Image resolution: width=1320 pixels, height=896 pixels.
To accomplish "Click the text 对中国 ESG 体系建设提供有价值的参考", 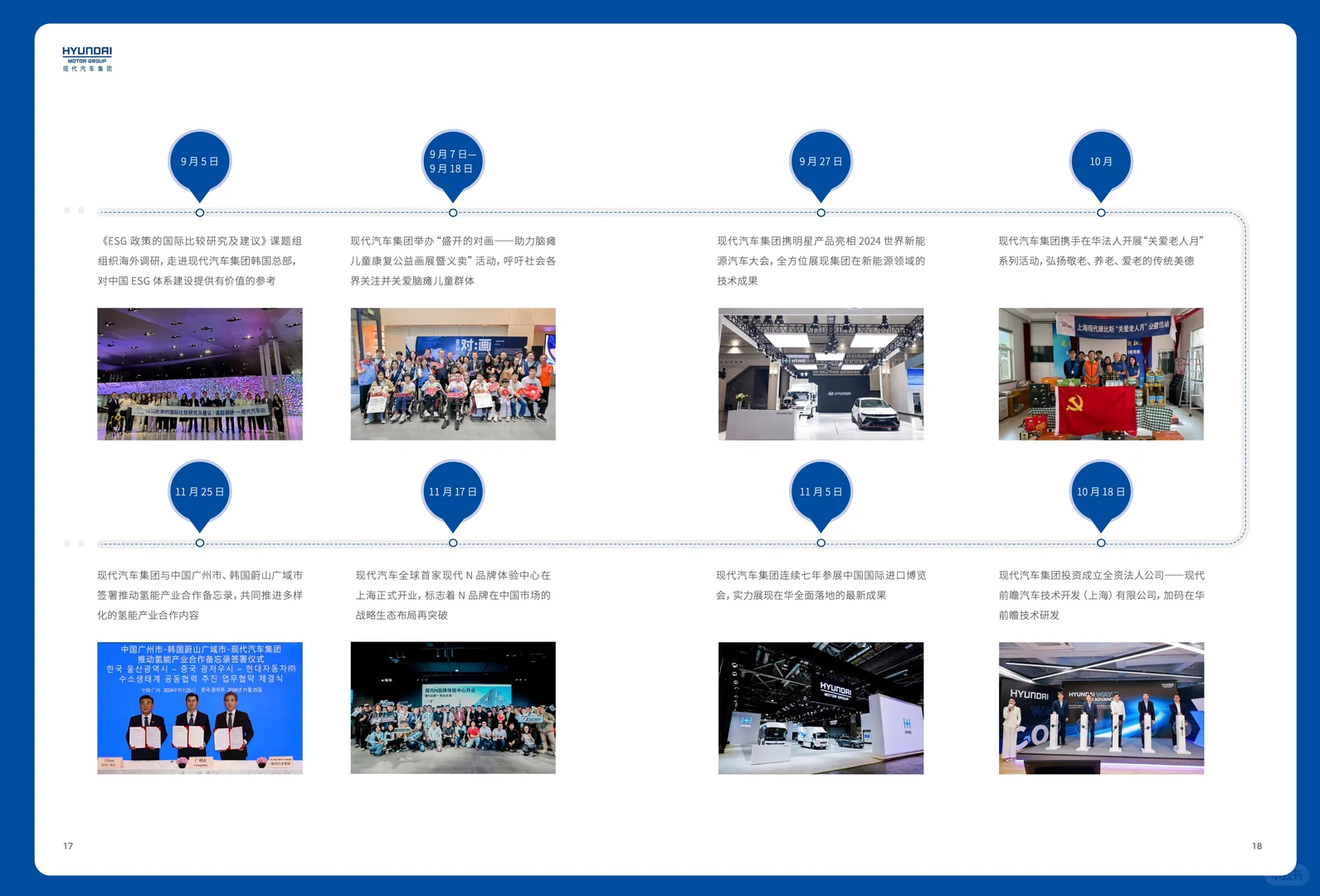I will pyautogui.click(x=187, y=280).
